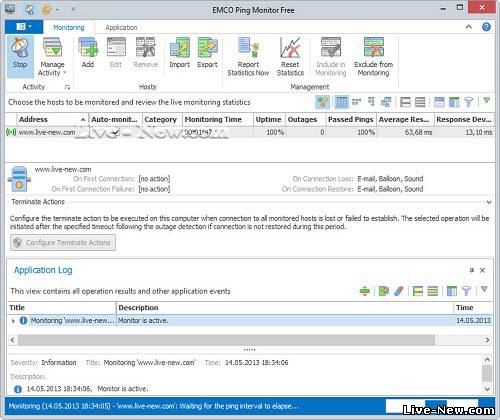The width and height of the screenshot is (500, 420).
Task: Open the hosts toolbar green arrow dropdown
Action: point(486,100)
